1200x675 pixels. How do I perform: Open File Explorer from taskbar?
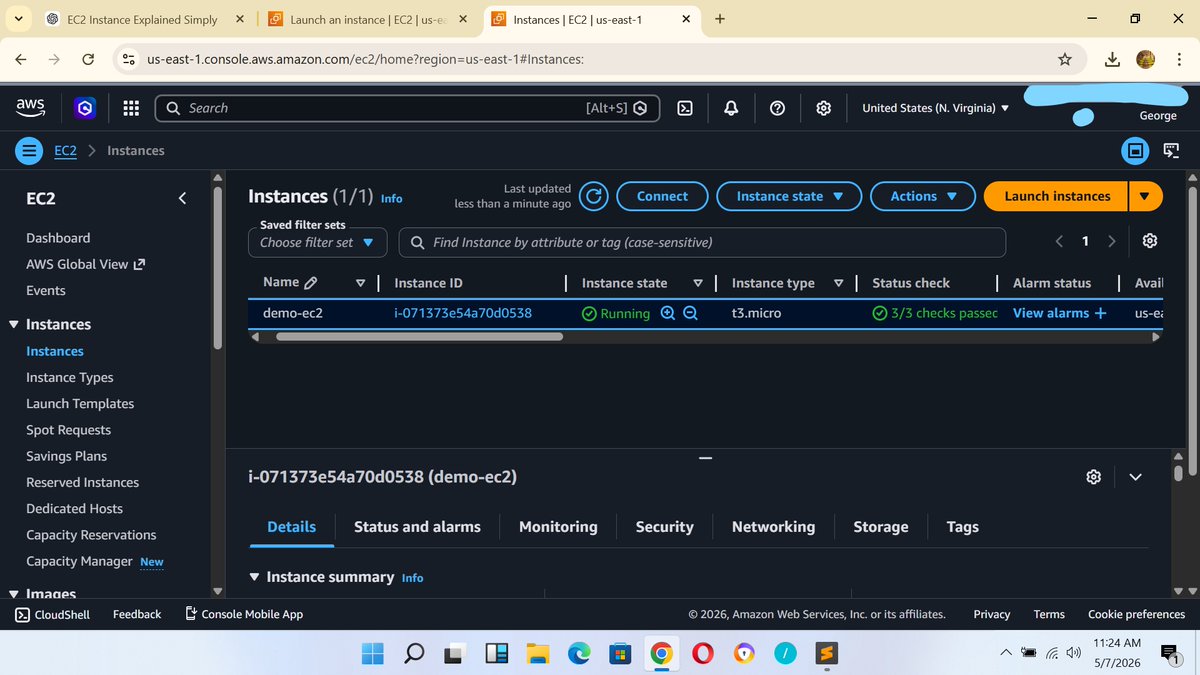coord(538,654)
